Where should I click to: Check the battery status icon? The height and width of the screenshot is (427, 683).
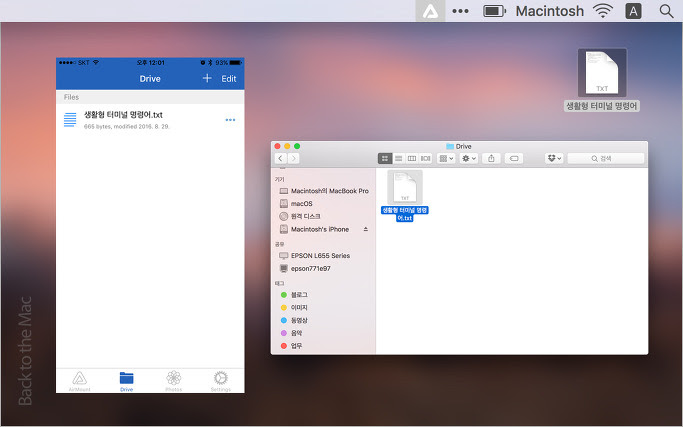coord(494,11)
